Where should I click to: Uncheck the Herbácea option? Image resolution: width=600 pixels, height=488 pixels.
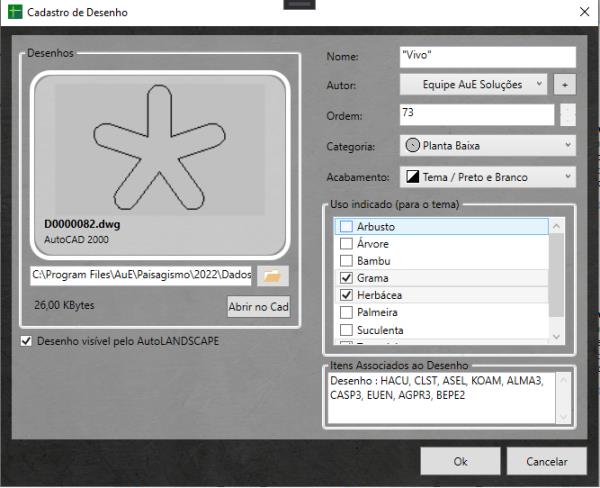point(347,295)
